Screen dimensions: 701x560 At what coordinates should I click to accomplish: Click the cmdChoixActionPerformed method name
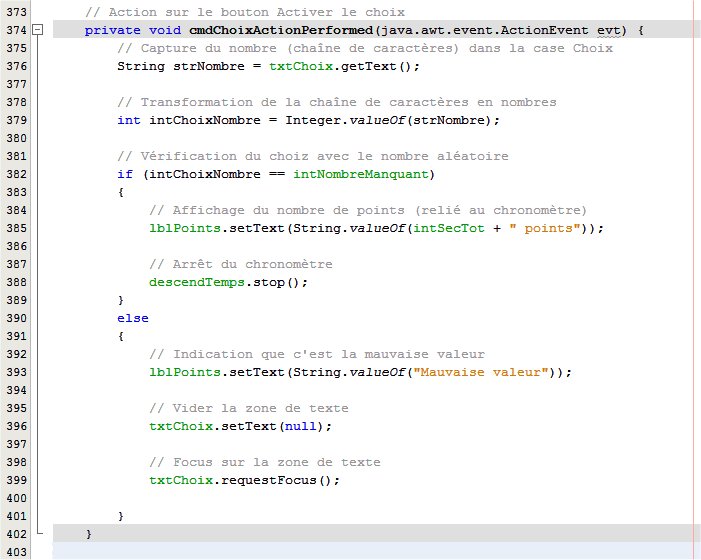tap(281, 30)
